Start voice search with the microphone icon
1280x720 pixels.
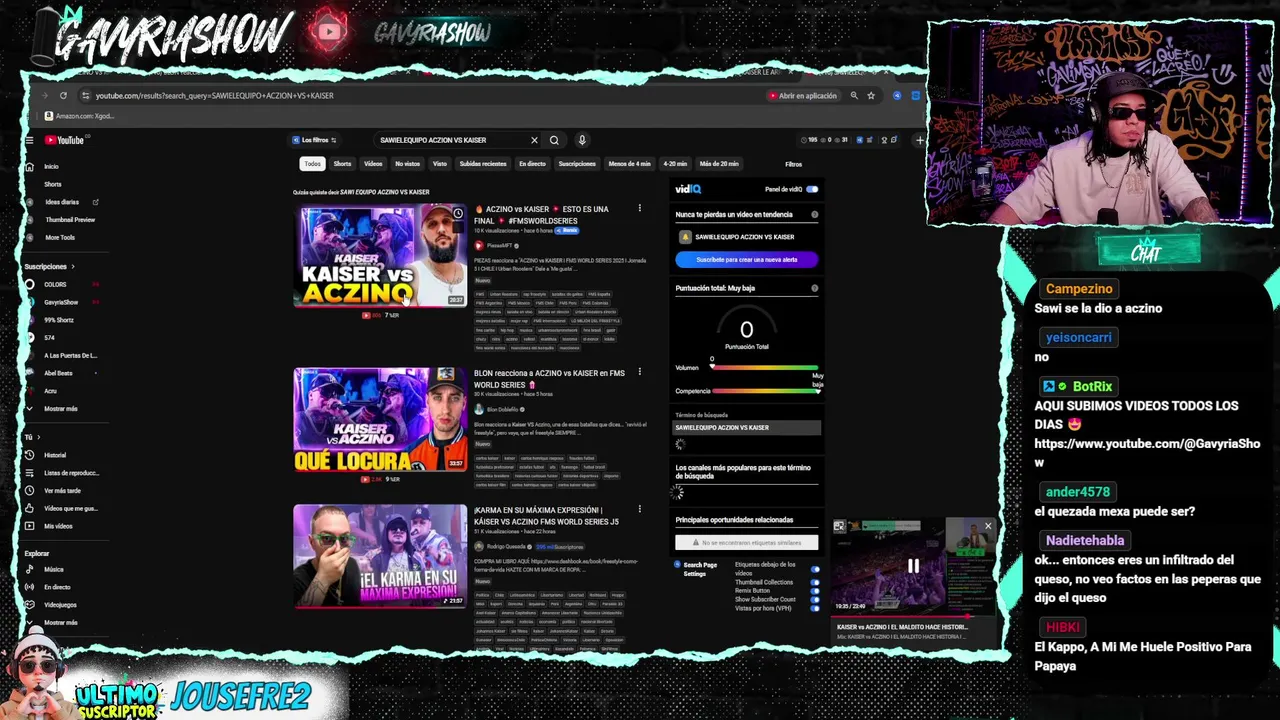tap(581, 140)
